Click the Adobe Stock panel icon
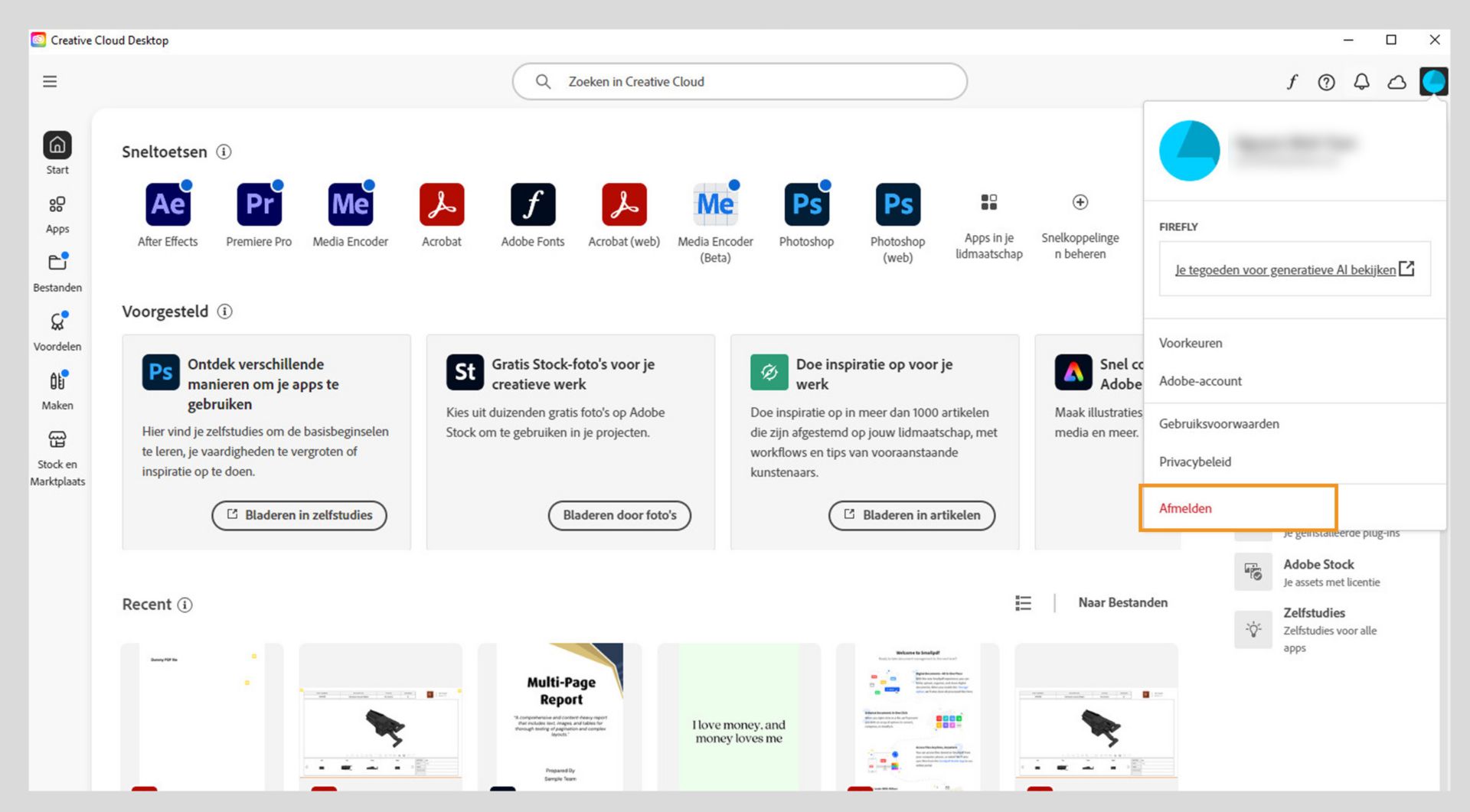 click(x=1253, y=572)
